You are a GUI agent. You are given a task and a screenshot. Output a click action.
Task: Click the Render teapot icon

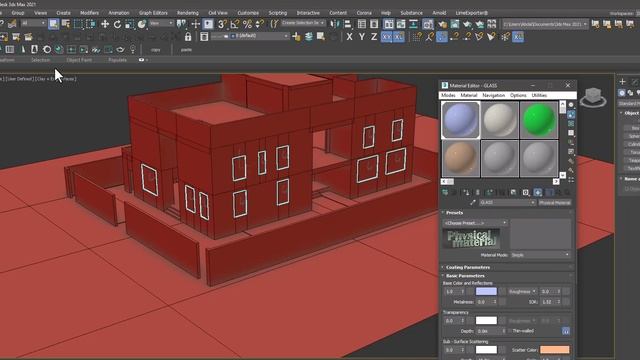point(467,24)
